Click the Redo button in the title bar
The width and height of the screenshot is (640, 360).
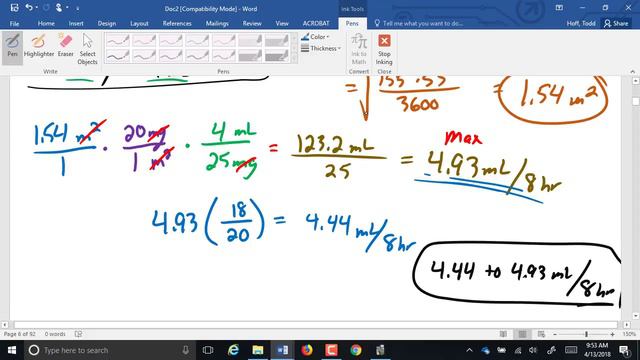(46, 8)
